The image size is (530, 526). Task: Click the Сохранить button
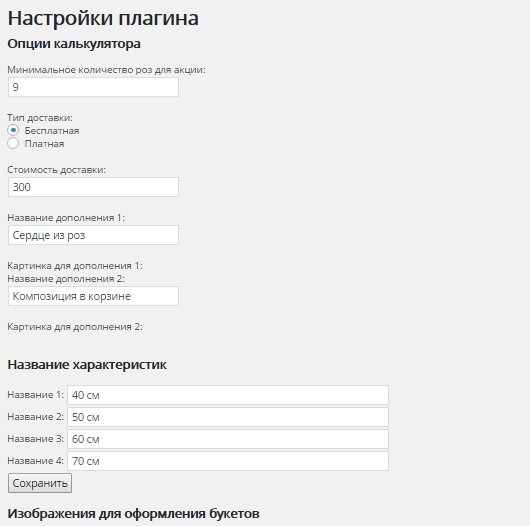pyautogui.click(x=40, y=483)
